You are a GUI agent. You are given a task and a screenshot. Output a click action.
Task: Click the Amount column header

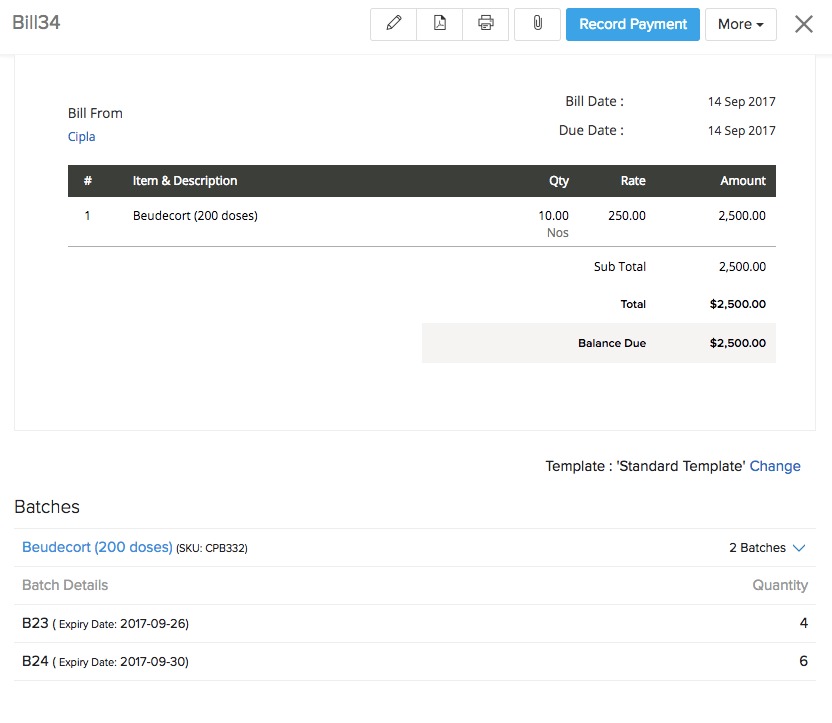[x=743, y=181]
